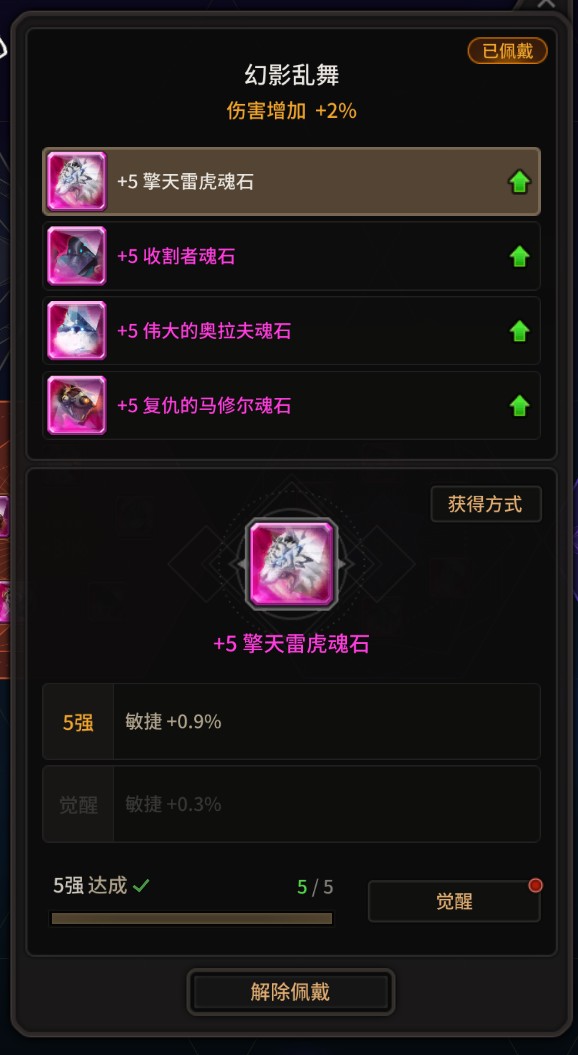Click green upgrade arrow on 擎天雷虎魂石 row
Screen dimensions: 578x1055
(x=519, y=182)
